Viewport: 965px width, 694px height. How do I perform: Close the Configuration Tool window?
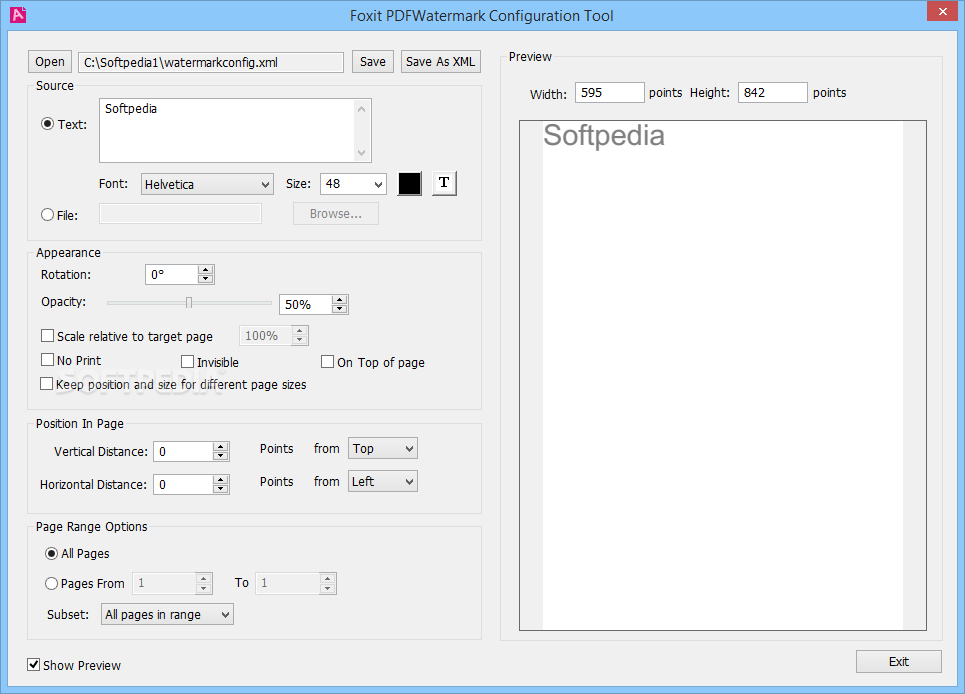(x=942, y=12)
